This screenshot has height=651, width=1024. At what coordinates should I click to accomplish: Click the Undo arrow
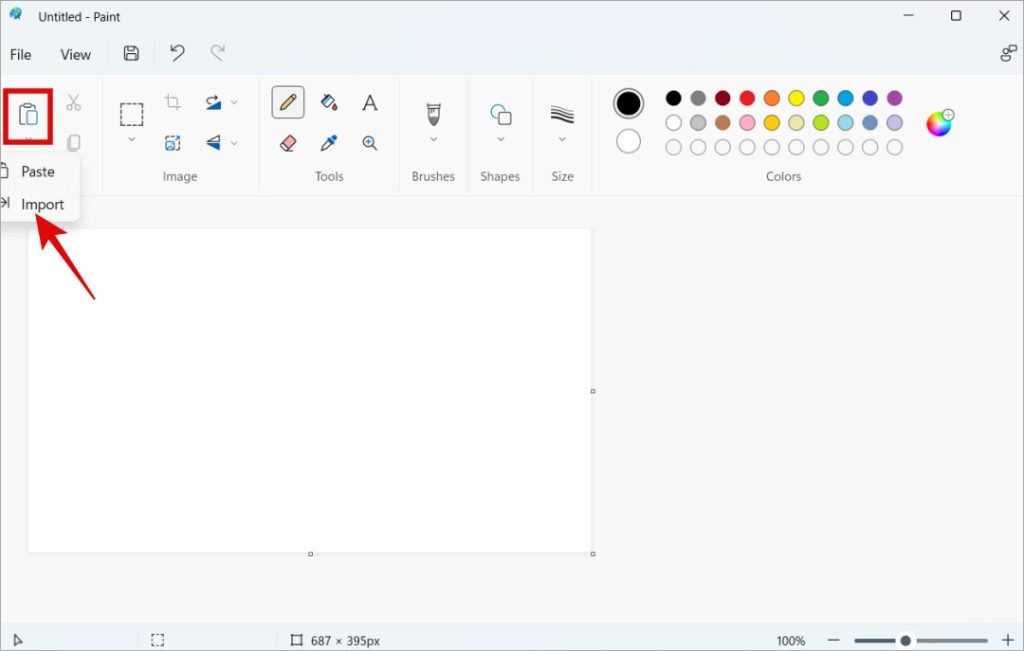tap(177, 54)
